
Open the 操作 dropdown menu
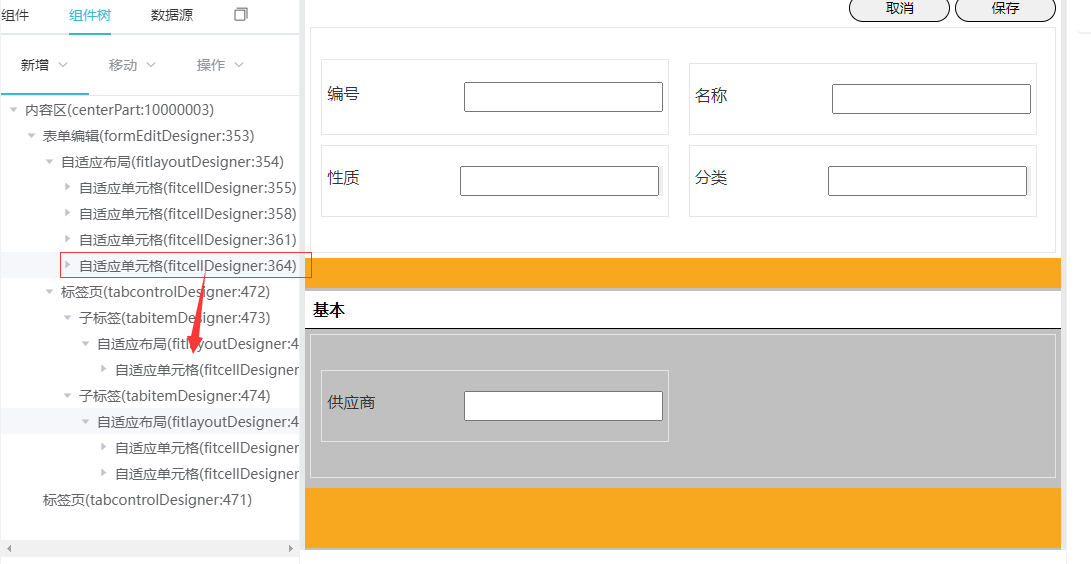220,65
